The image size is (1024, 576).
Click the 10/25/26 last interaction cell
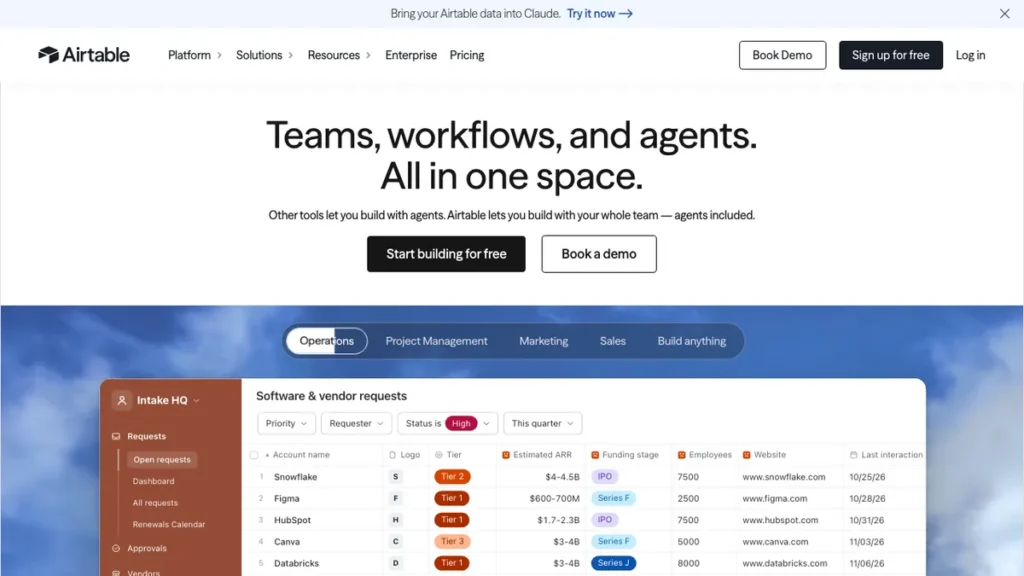(867, 477)
